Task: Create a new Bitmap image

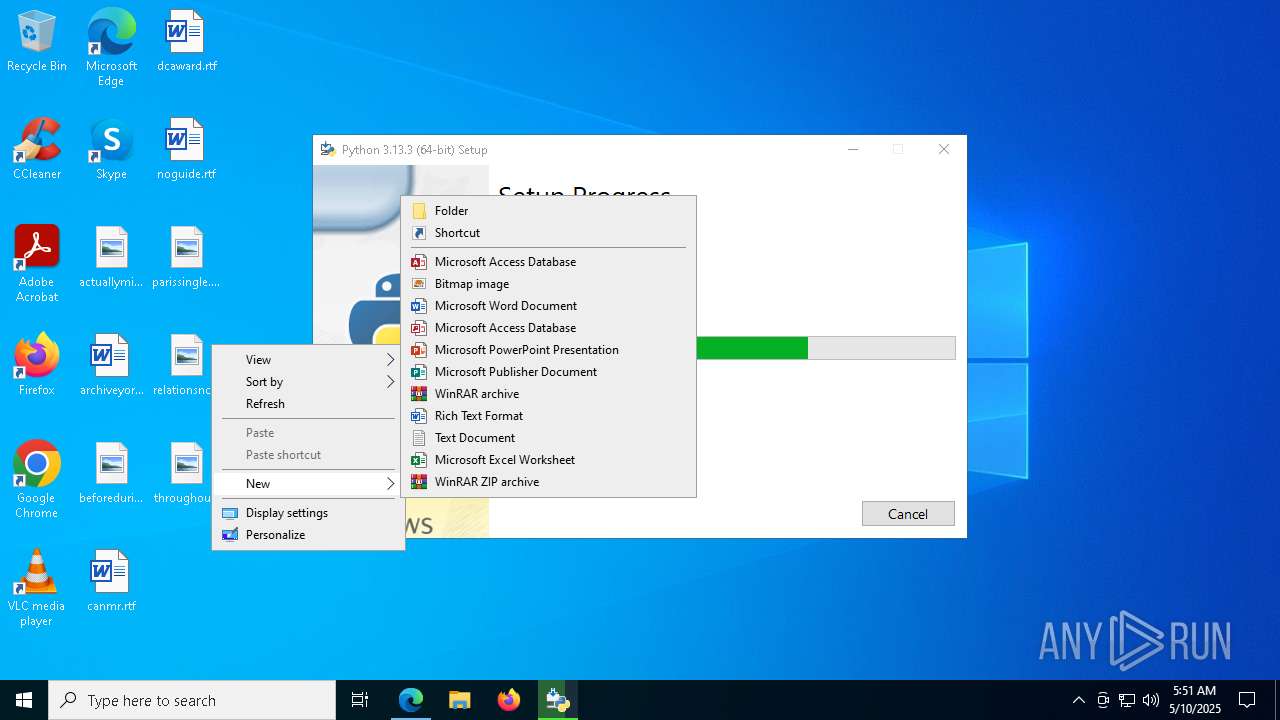Action: tap(548, 284)
